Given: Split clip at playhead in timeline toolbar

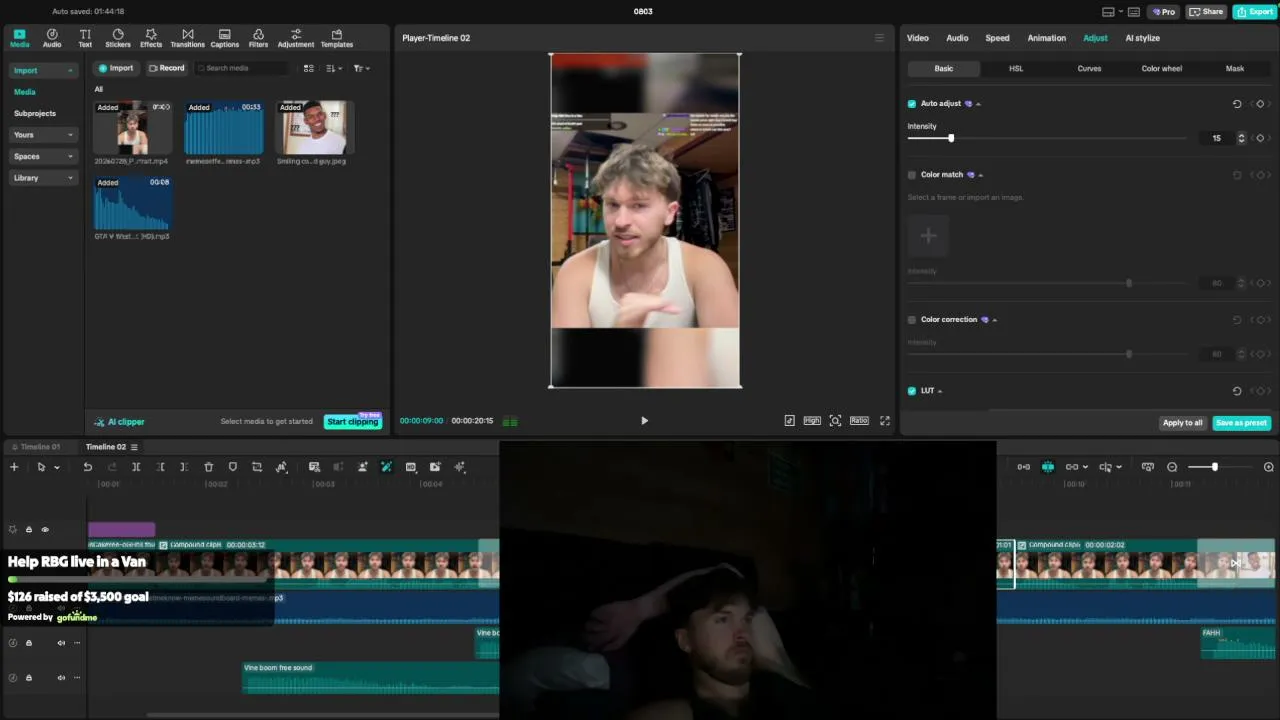Looking at the screenshot, I should (x=136, y=467).
